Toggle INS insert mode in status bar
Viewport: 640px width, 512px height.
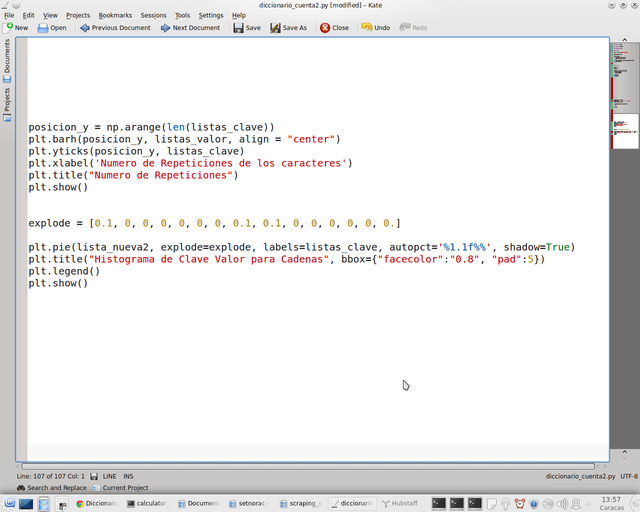[128, 476]
